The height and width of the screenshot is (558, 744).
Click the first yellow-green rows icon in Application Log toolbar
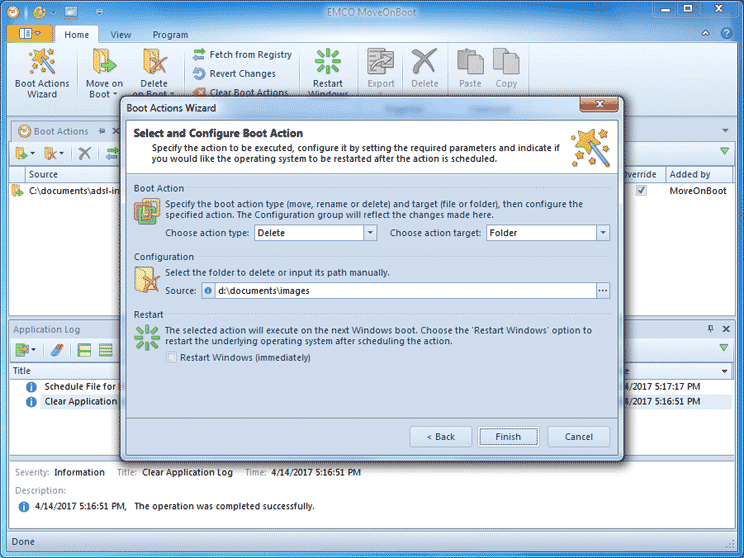point(84,350)
